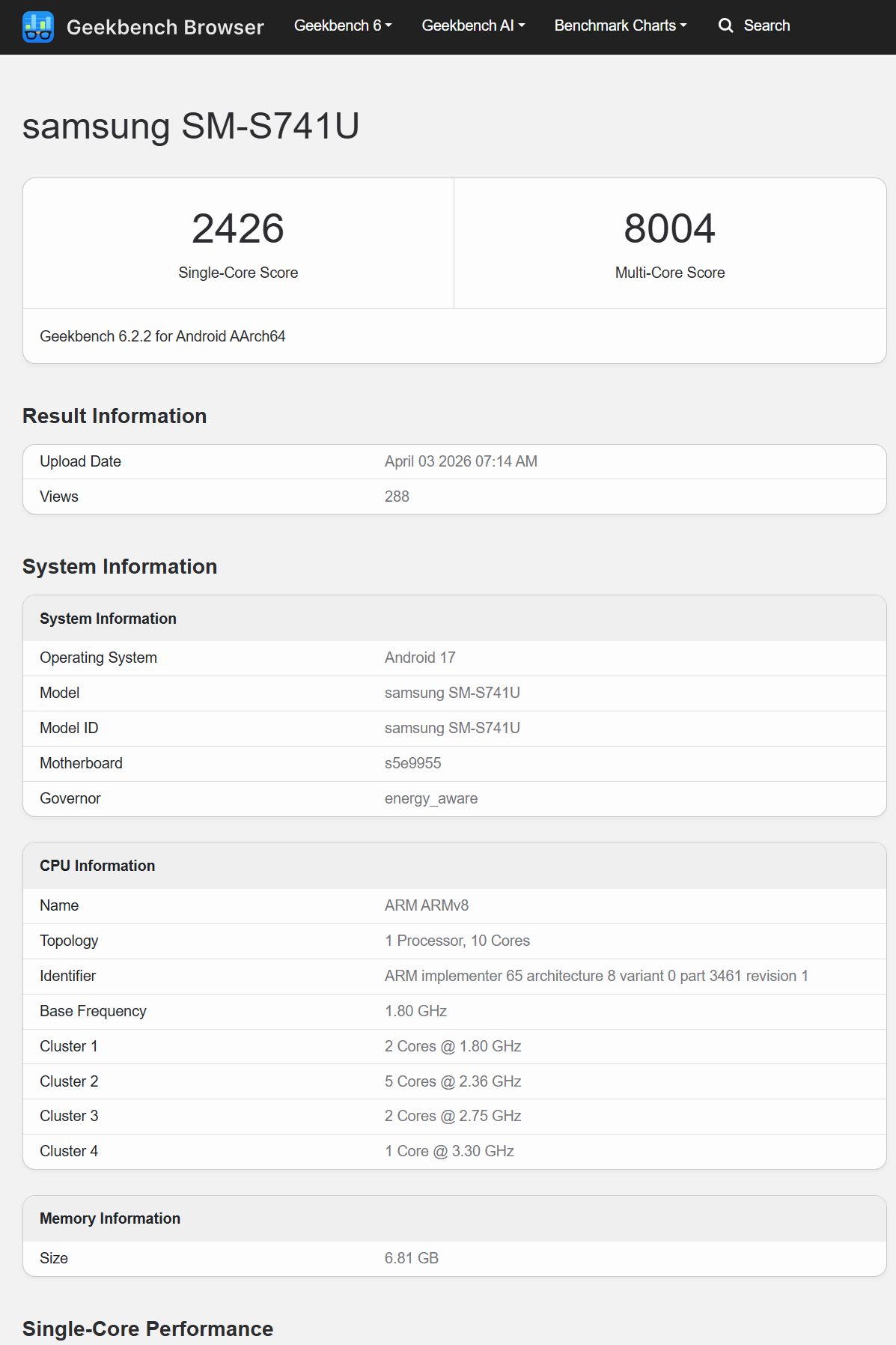This screenshot has height=1345, width=896.
Task: Click the Geekbench Browser brand link
Action: [165, 27]
